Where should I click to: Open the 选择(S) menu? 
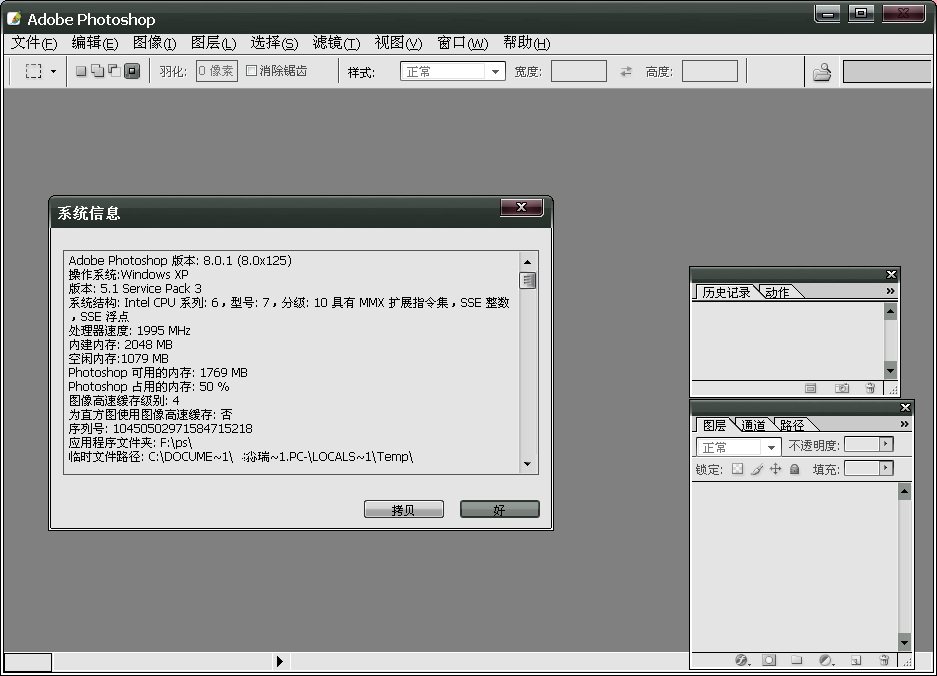(x=274, y=43)
